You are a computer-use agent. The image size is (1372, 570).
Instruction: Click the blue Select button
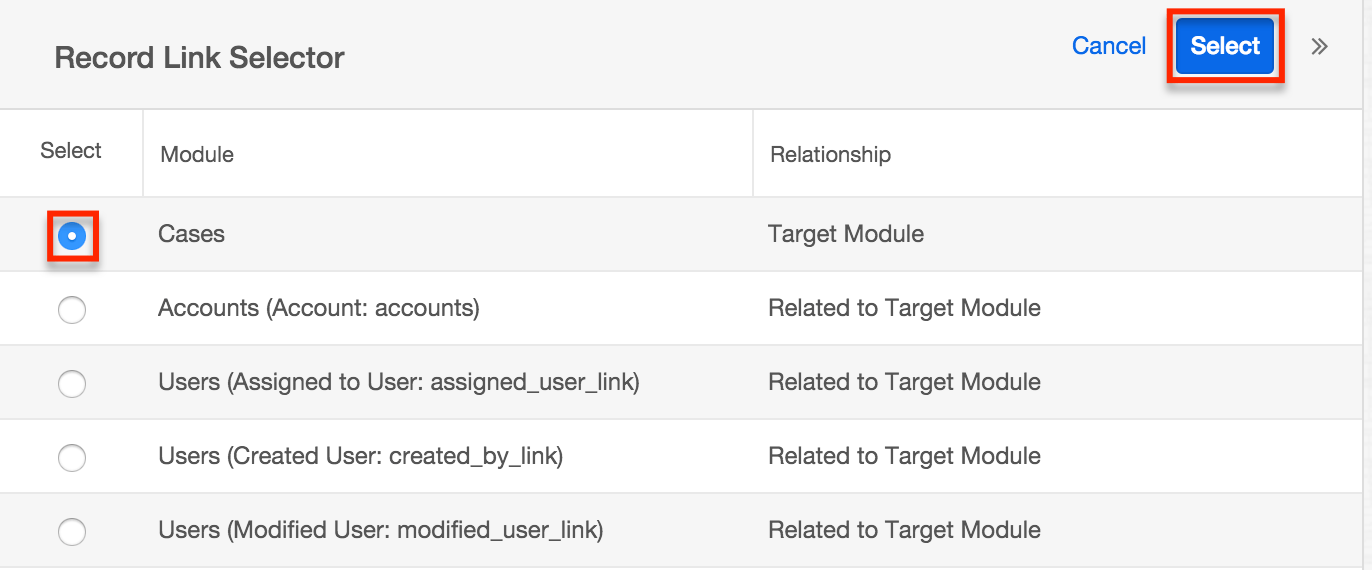(1225, 46)
